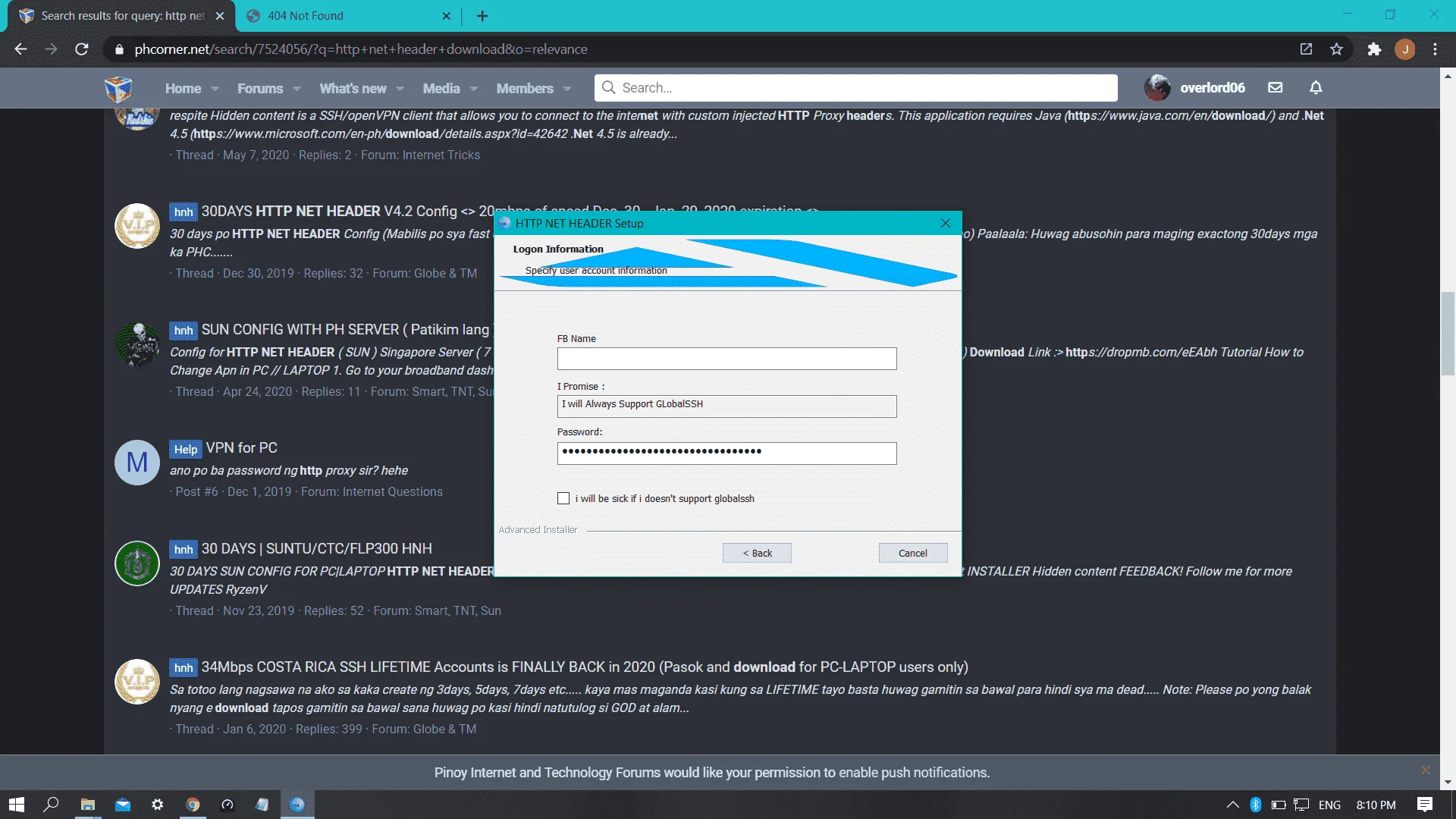Screen dimensions: 1456x819
Task: Open 34Mbps COSTA RICA SSH thread
Action: (x=585, y=667)
